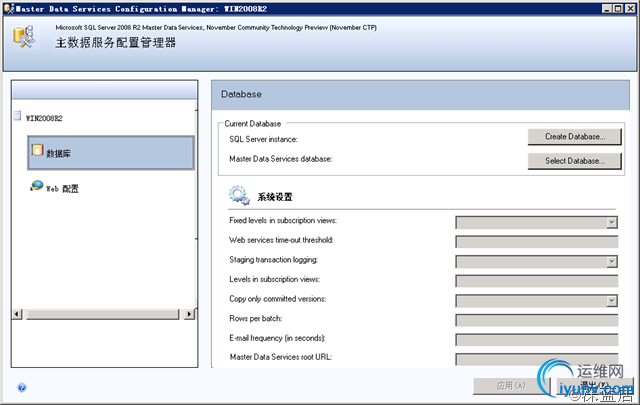Click the Rows per batch field
640x405 pixels.
coord(537,320)
